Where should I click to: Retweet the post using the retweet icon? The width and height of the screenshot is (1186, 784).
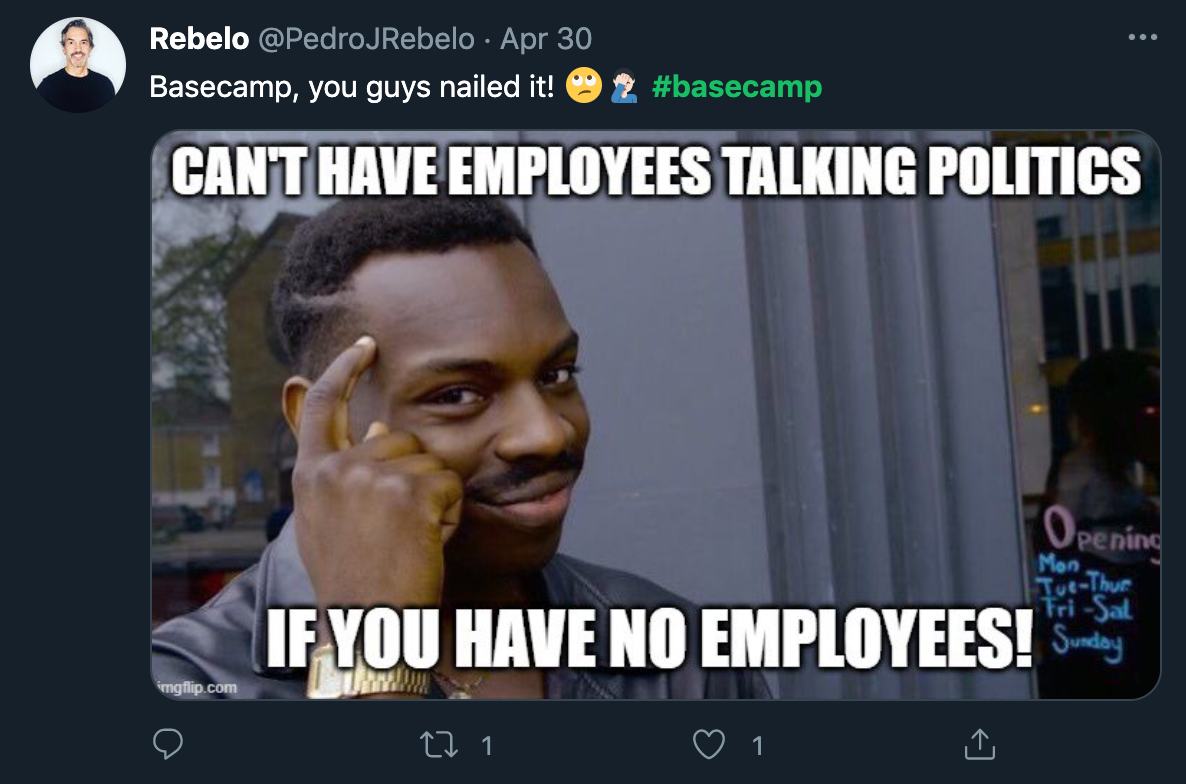439,745
